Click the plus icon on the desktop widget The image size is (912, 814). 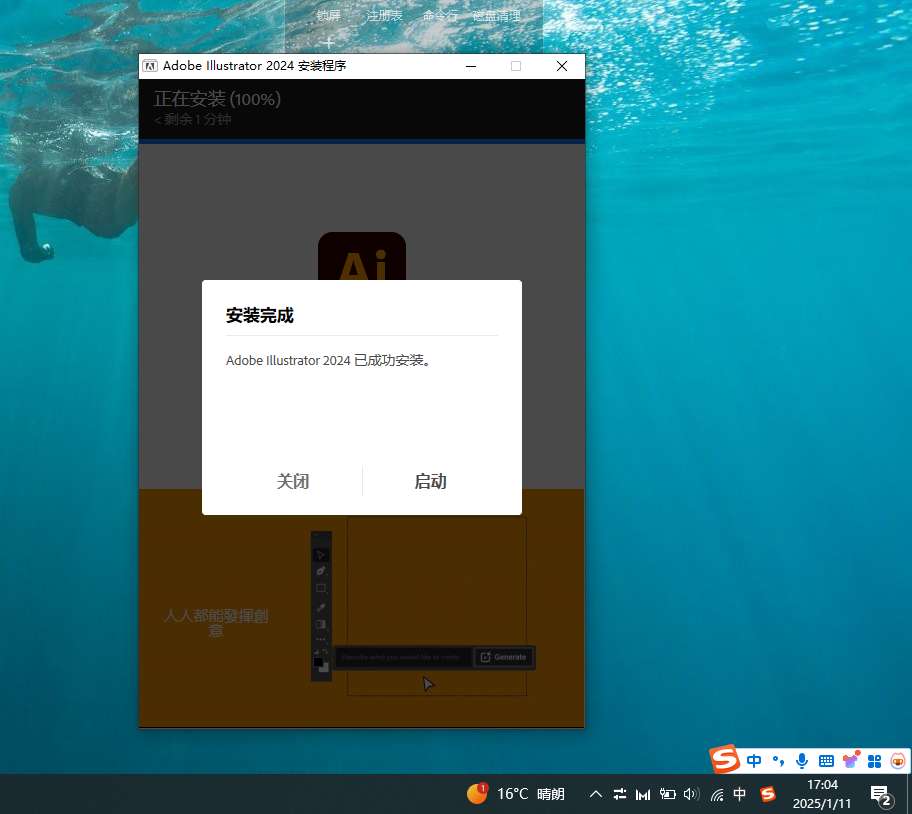coord(329,42)
